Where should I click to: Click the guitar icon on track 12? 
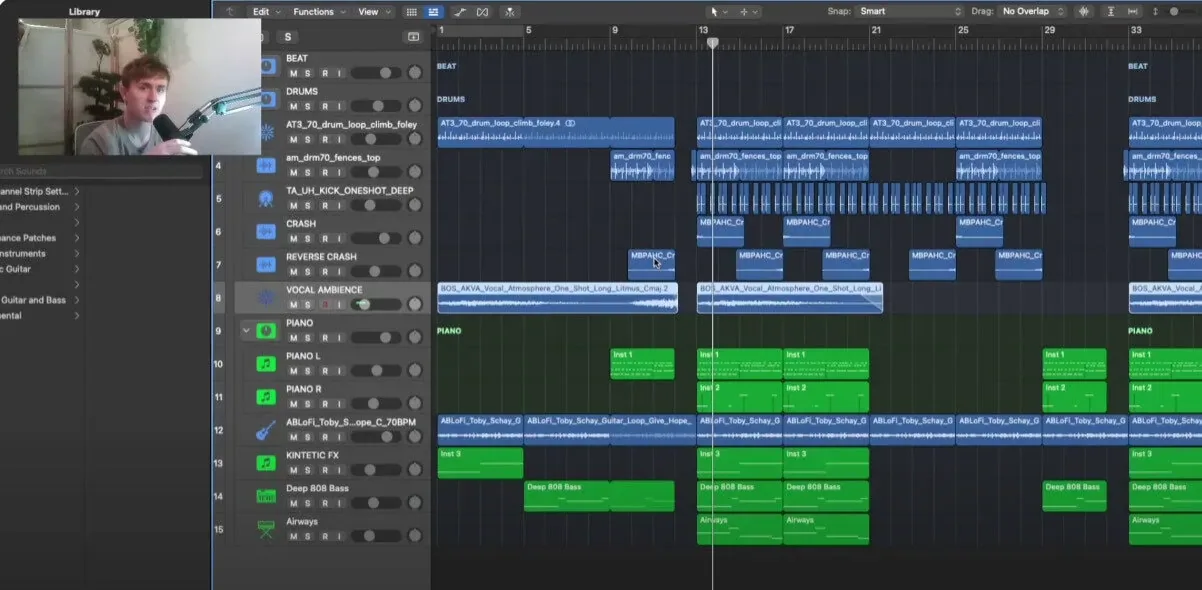click(266, 430)
